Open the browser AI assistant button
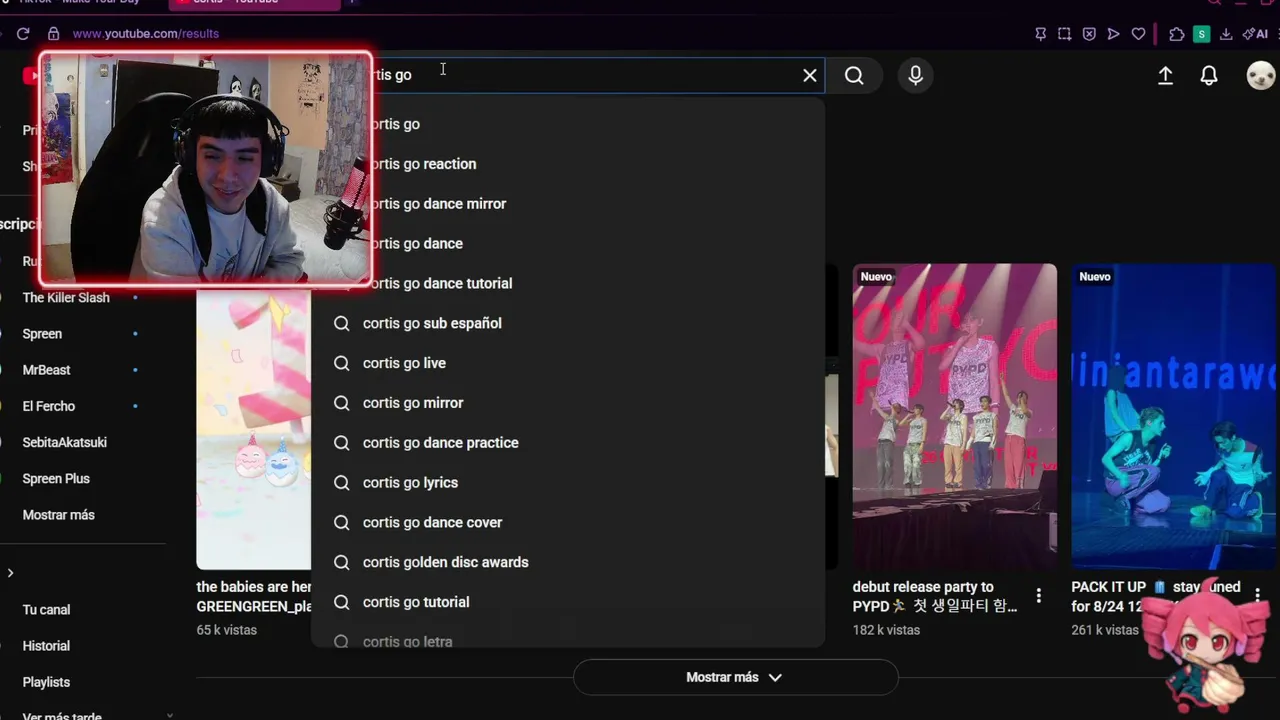The width and height of the screenshot is (1280, 720). 1255,34
